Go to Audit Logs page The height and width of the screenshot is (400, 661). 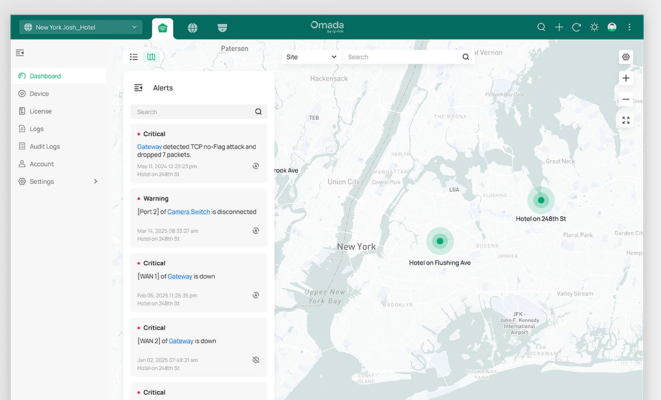tap(45, 147)
